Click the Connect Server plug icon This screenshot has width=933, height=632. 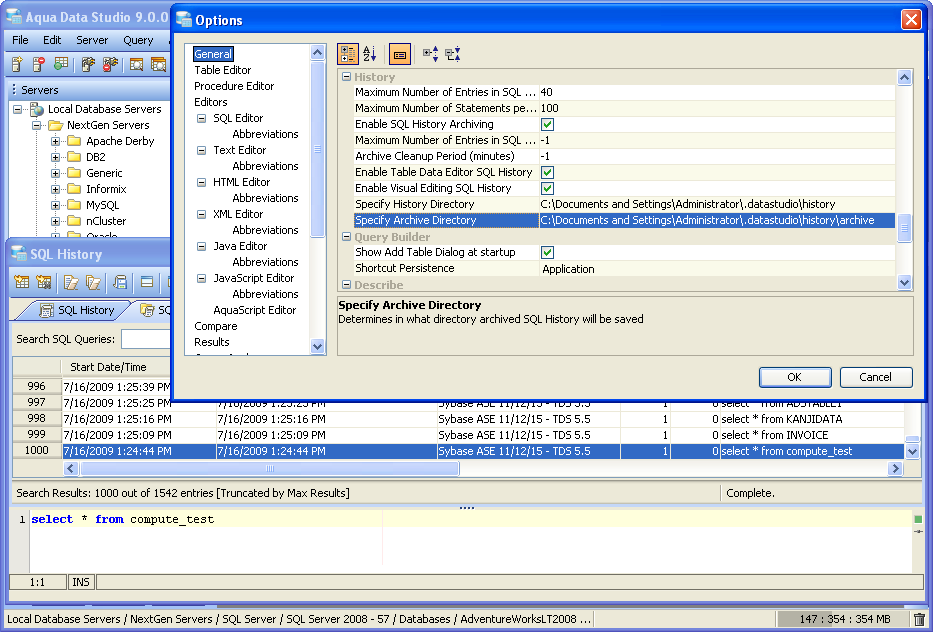[88, 64]
